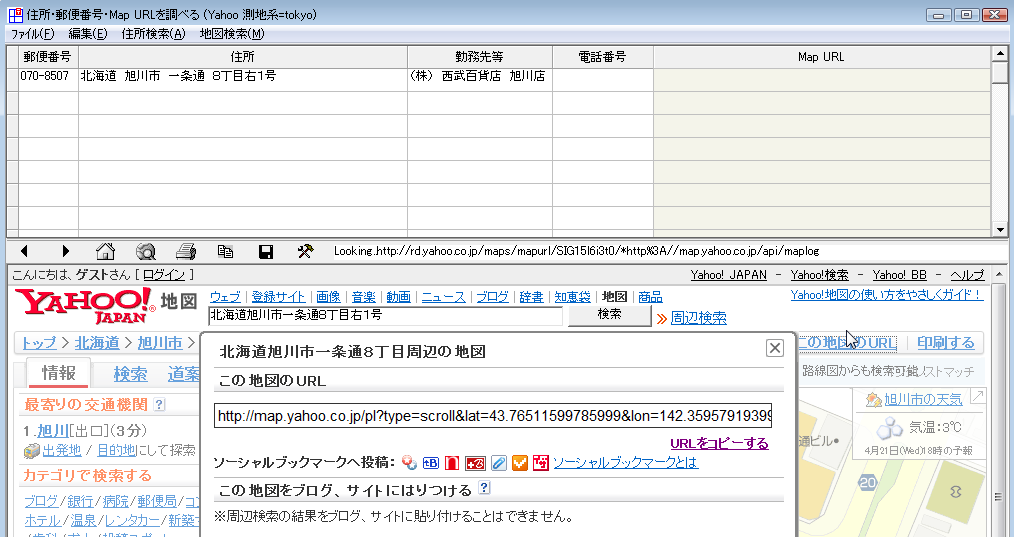Image resolution: width=1014 pixels, height=537 pixels.
Task: Click help icon beside ブログ、サイトにはりつける heading
Action: [x=483, y=488]
